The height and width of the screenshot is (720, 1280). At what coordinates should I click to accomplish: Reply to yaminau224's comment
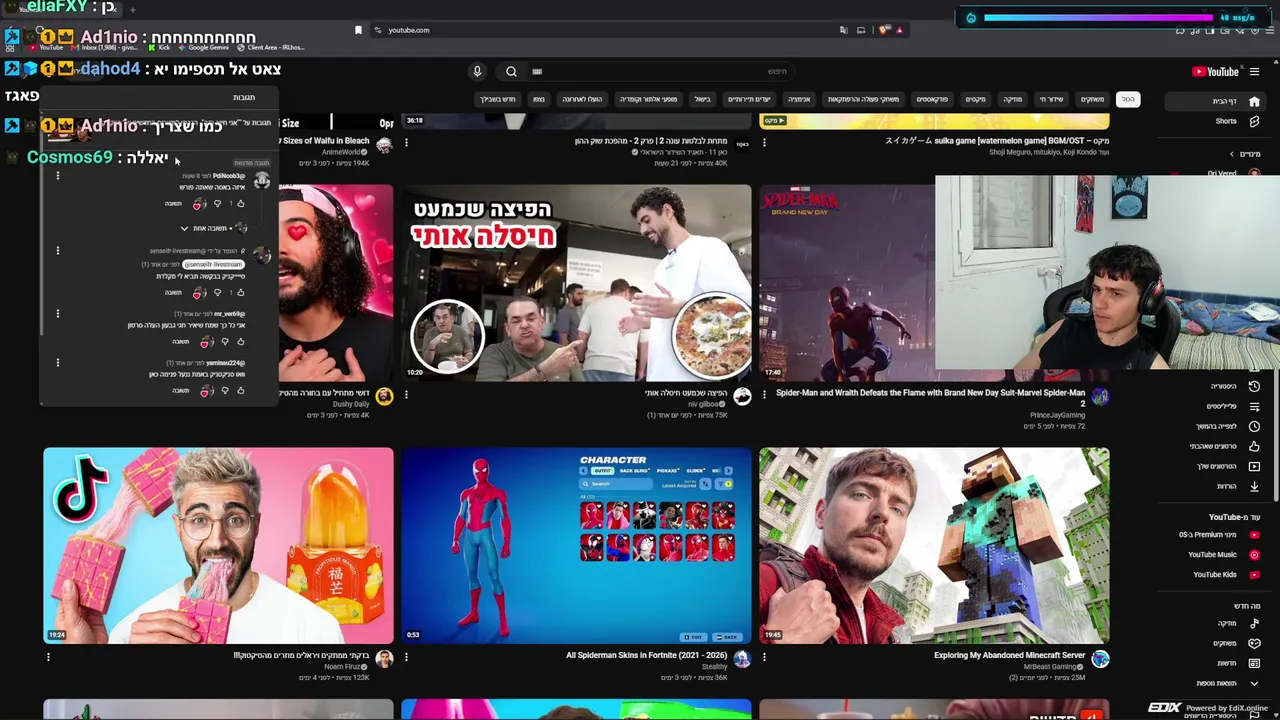(x=180, y=391)
